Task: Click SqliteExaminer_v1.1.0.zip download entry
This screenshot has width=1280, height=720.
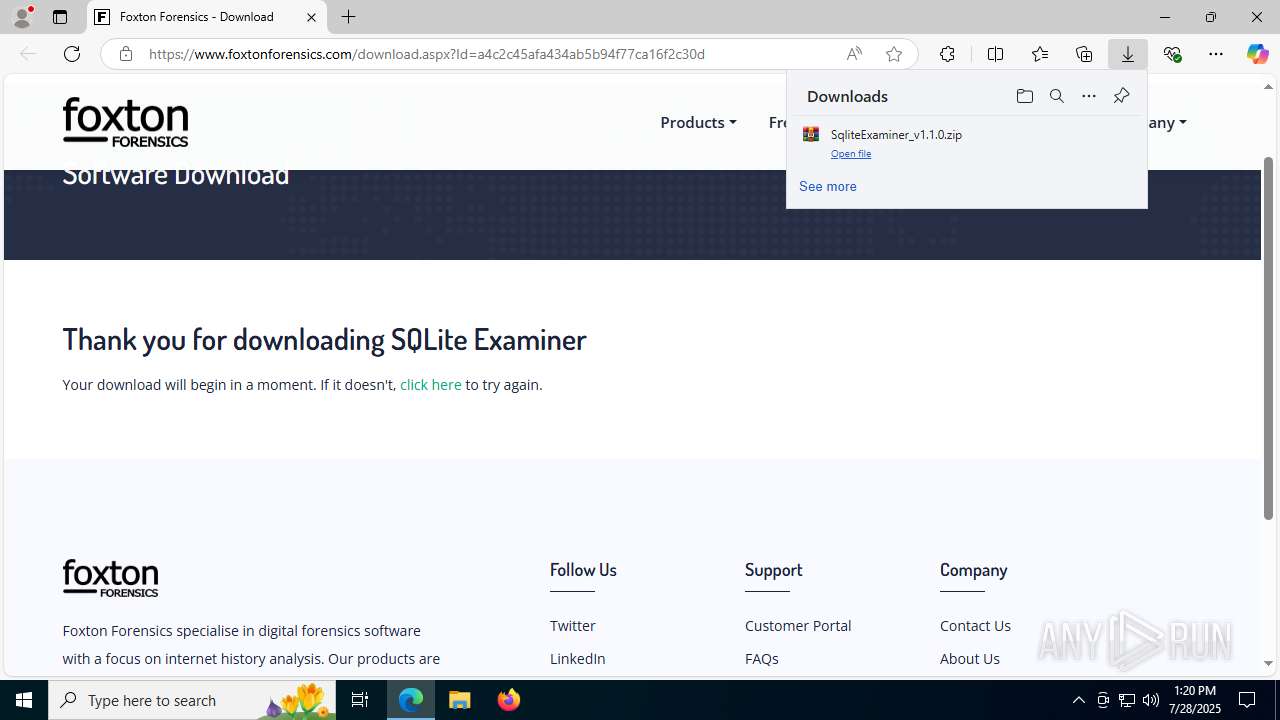Action: (966, 143)
